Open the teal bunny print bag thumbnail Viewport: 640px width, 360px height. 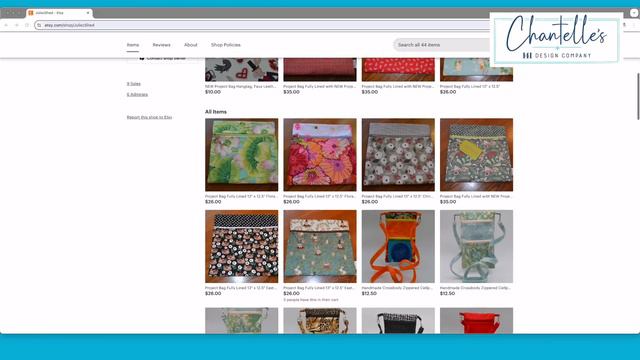(320, 247)
